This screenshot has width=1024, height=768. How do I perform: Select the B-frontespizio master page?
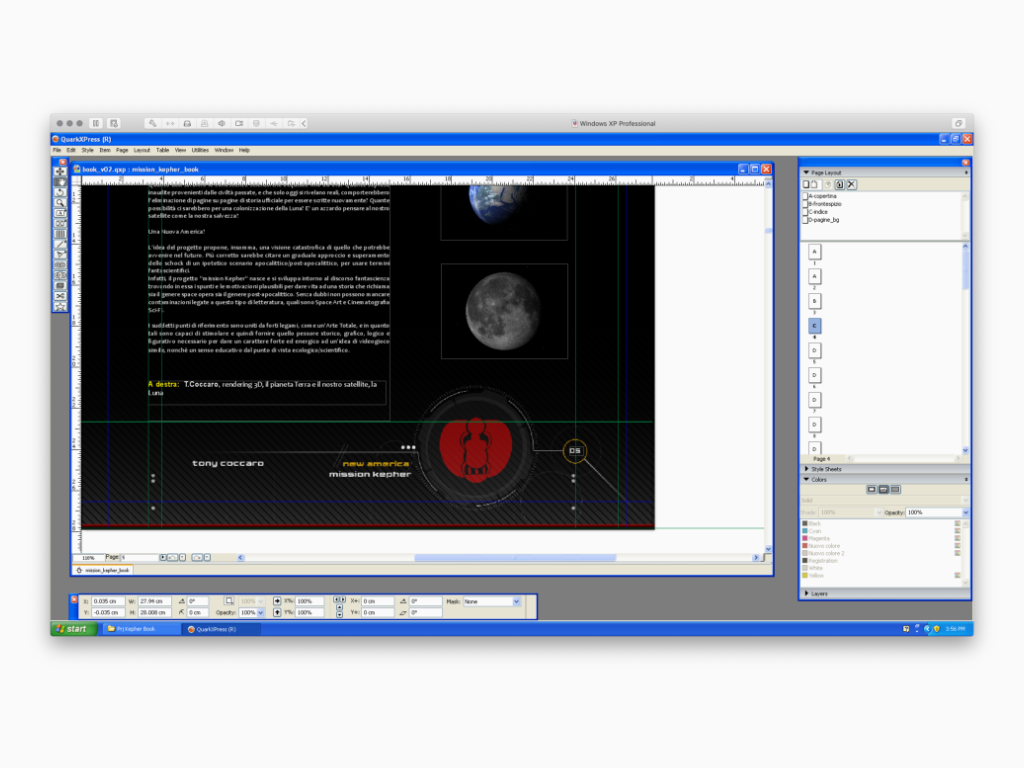pyautogui.click(x=823, y=204)
